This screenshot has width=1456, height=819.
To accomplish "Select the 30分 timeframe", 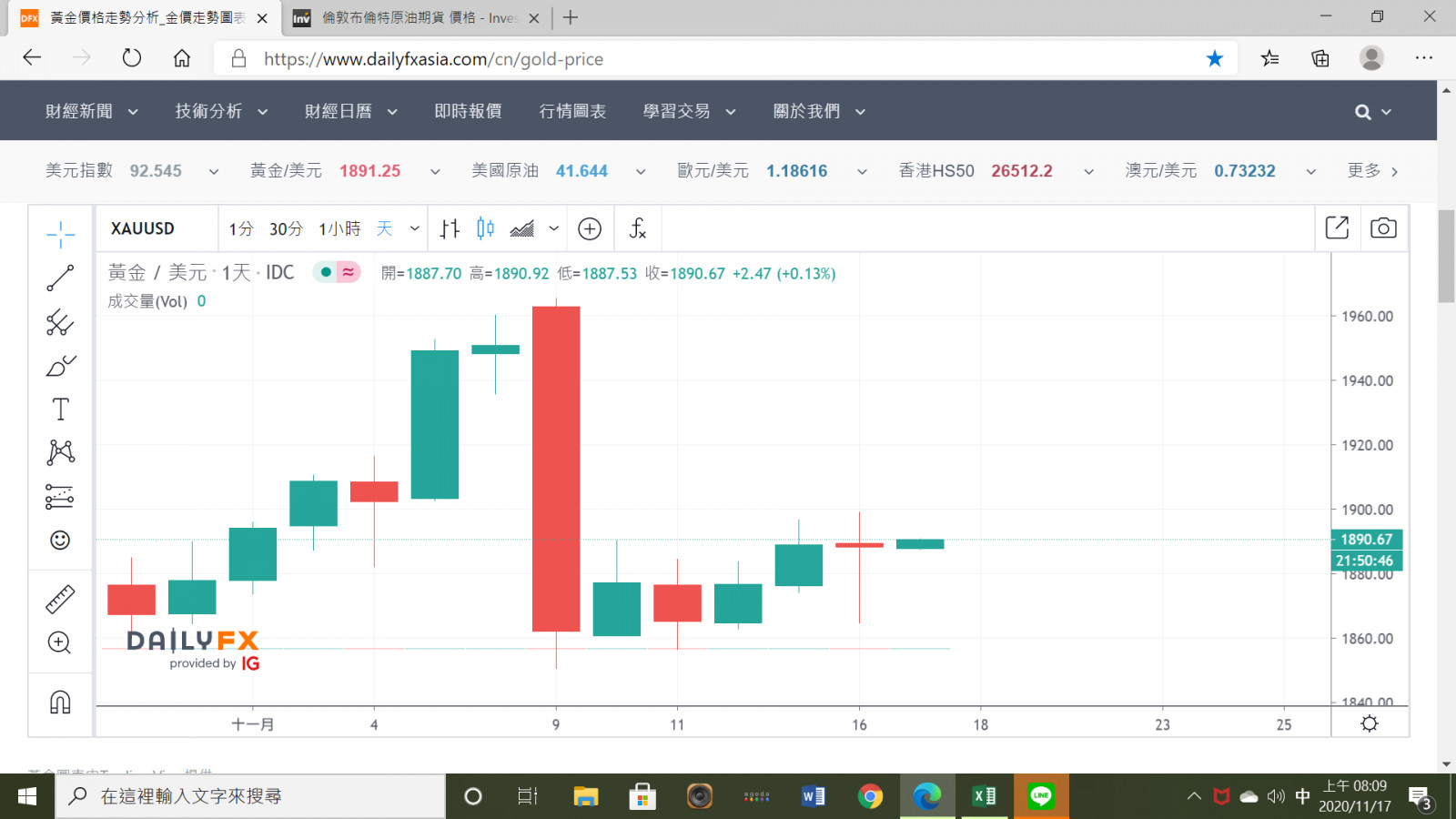I will point(286,228).
